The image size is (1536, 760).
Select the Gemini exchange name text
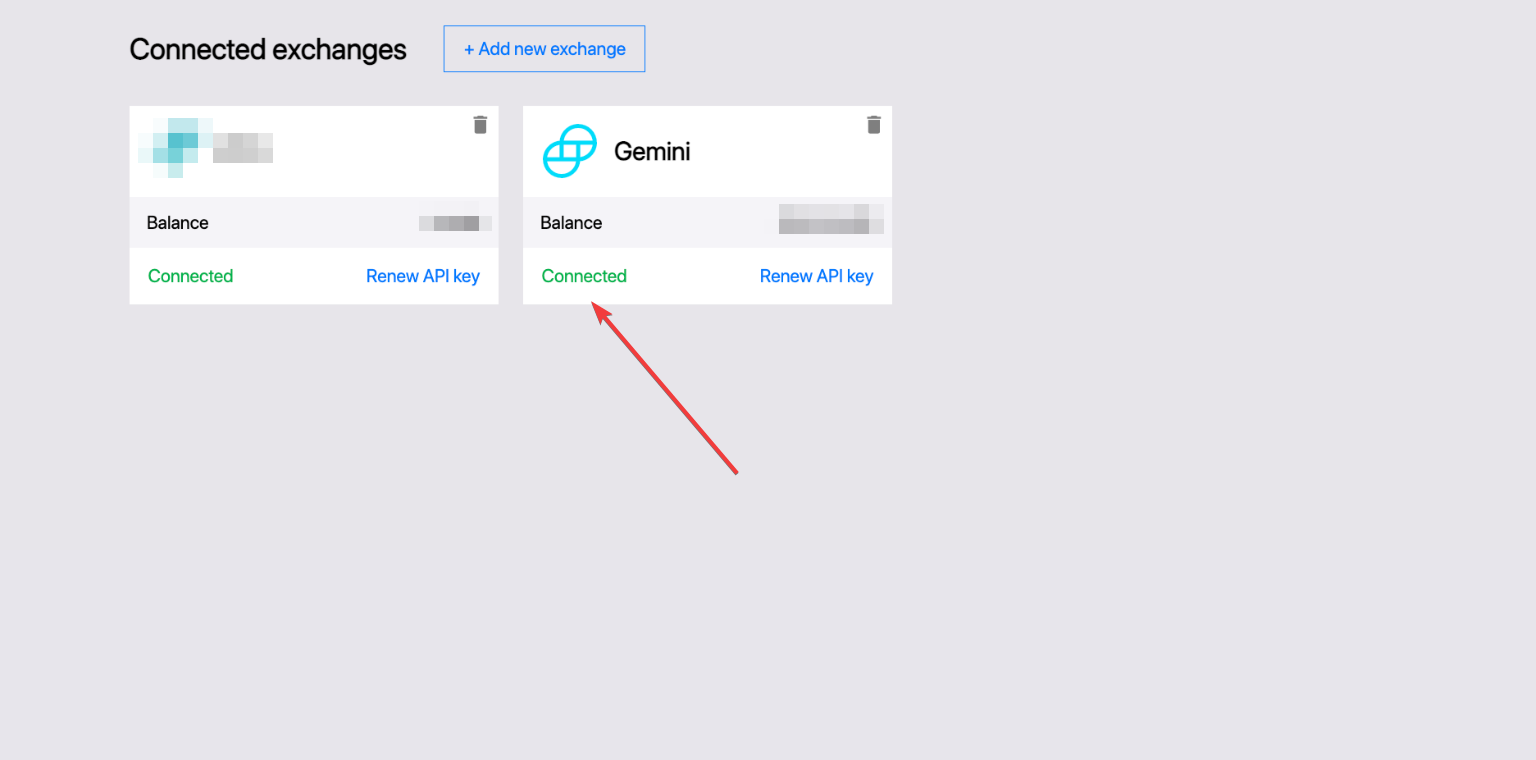652,152
